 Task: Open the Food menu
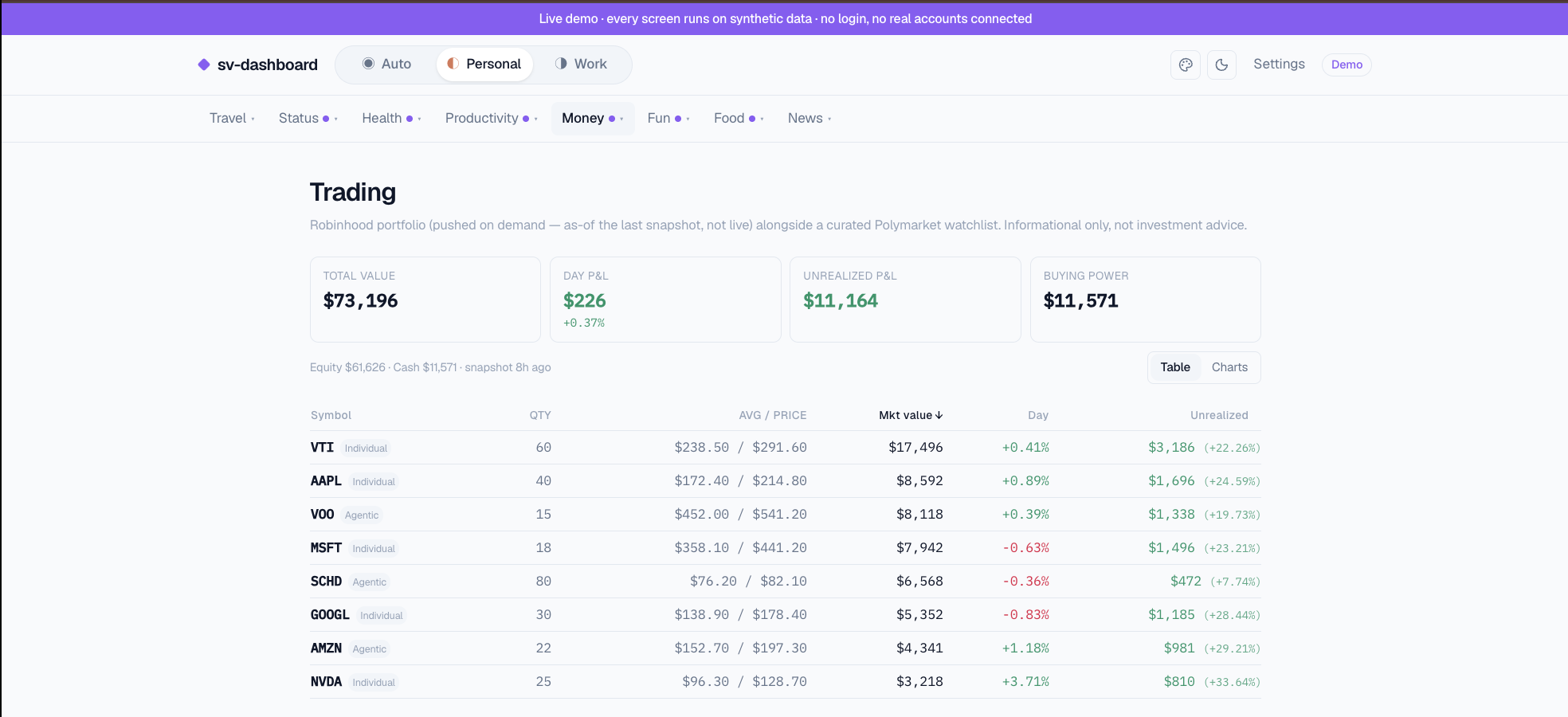(x=739, y=118)
